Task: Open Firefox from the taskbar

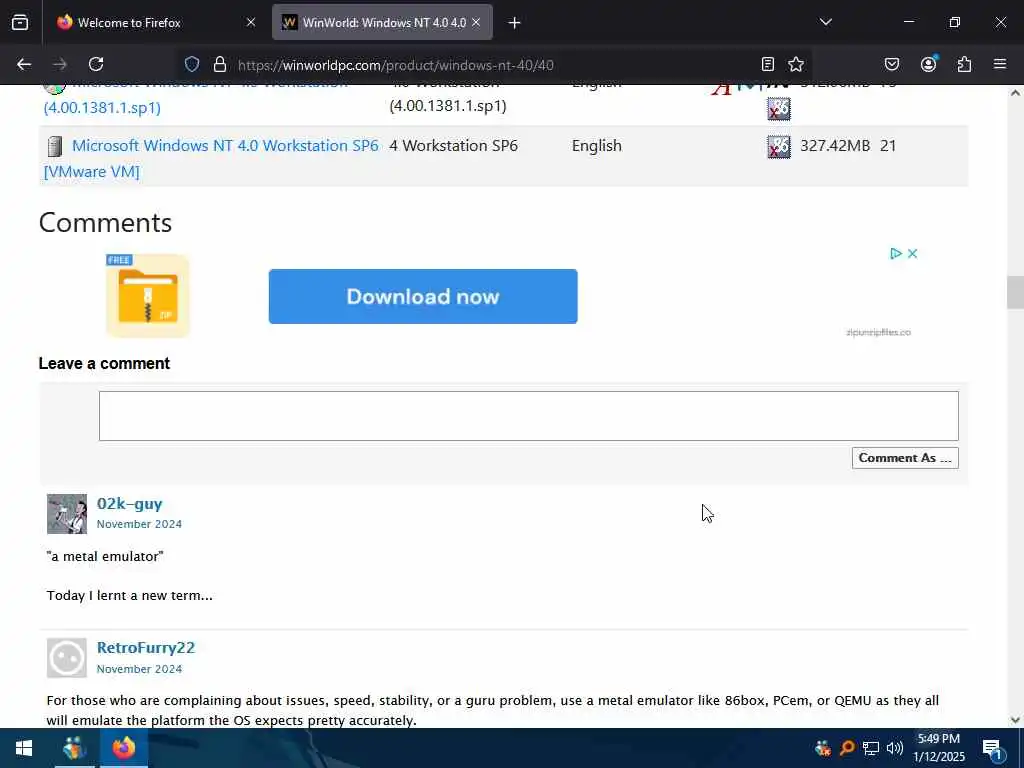Action: click(123, 748)
